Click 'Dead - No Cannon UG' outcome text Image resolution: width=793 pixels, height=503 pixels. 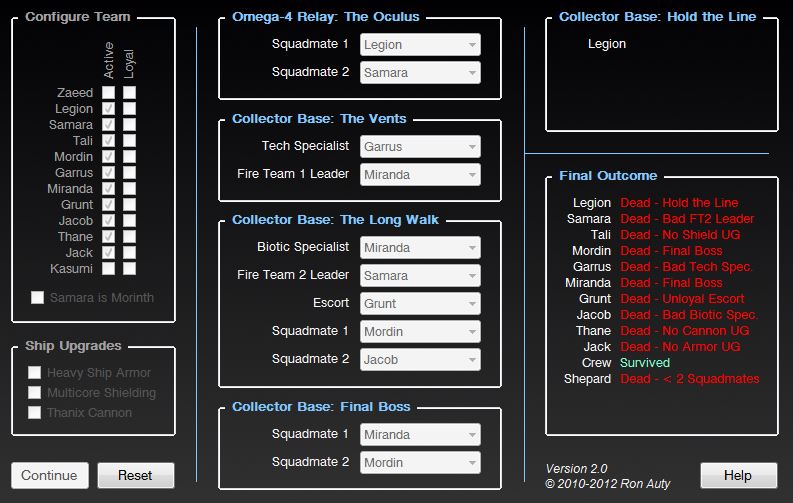click(685, 331)
